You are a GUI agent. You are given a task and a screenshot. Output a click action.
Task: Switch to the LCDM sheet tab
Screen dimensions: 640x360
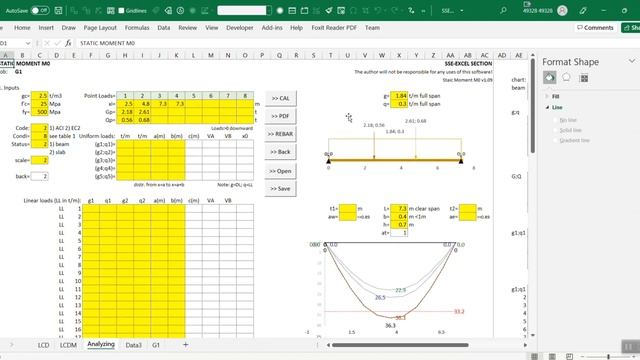(68, 345)
